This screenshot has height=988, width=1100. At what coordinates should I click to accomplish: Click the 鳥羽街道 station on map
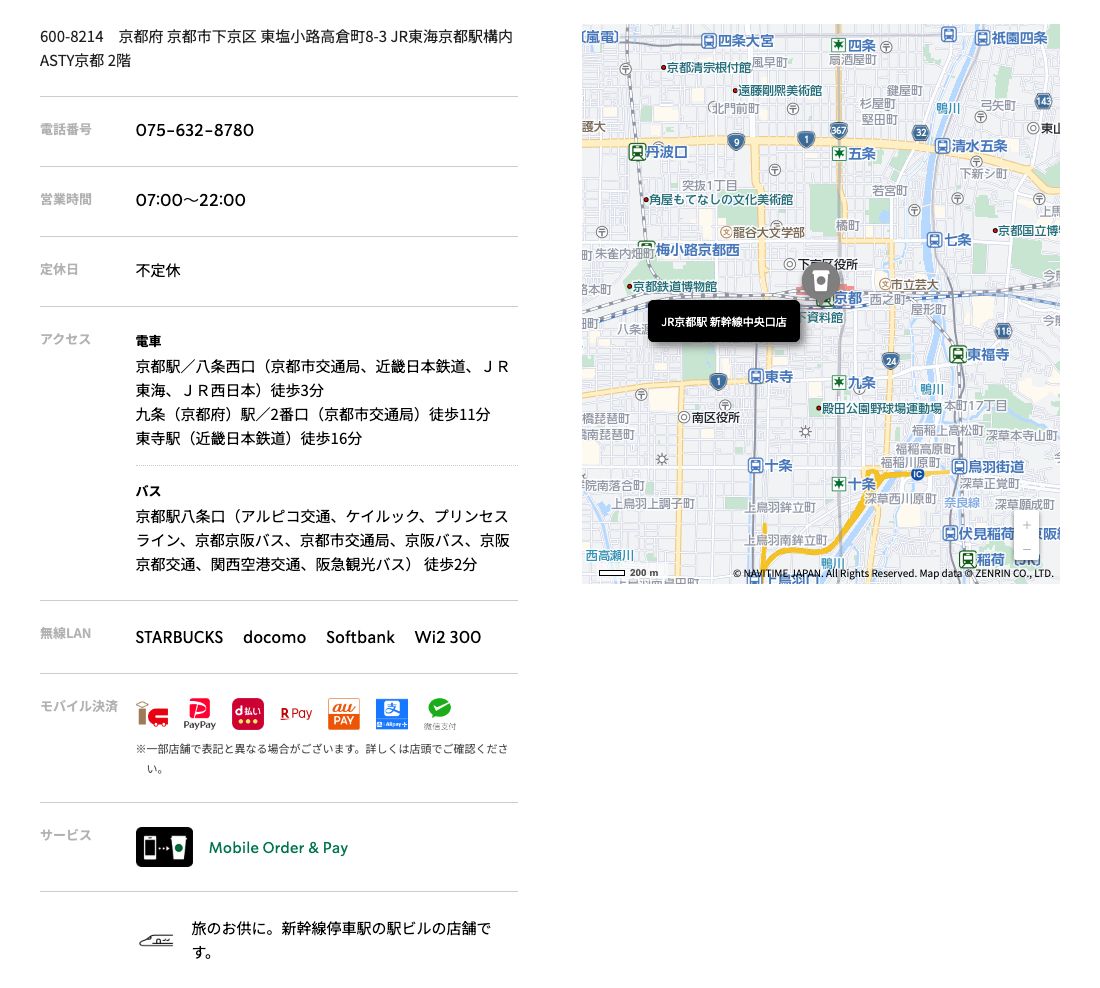[988, 467]
